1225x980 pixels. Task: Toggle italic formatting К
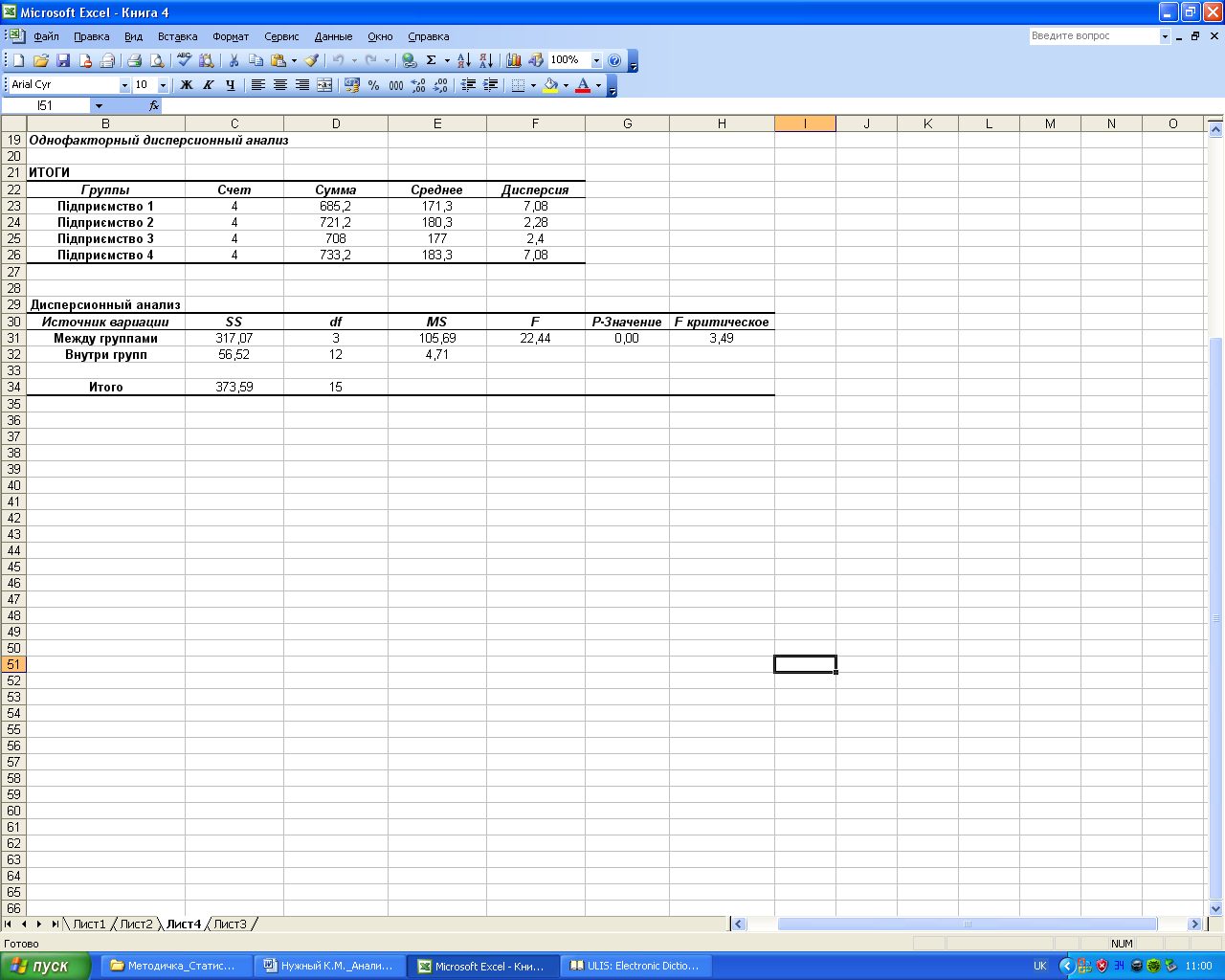[209, 85]
